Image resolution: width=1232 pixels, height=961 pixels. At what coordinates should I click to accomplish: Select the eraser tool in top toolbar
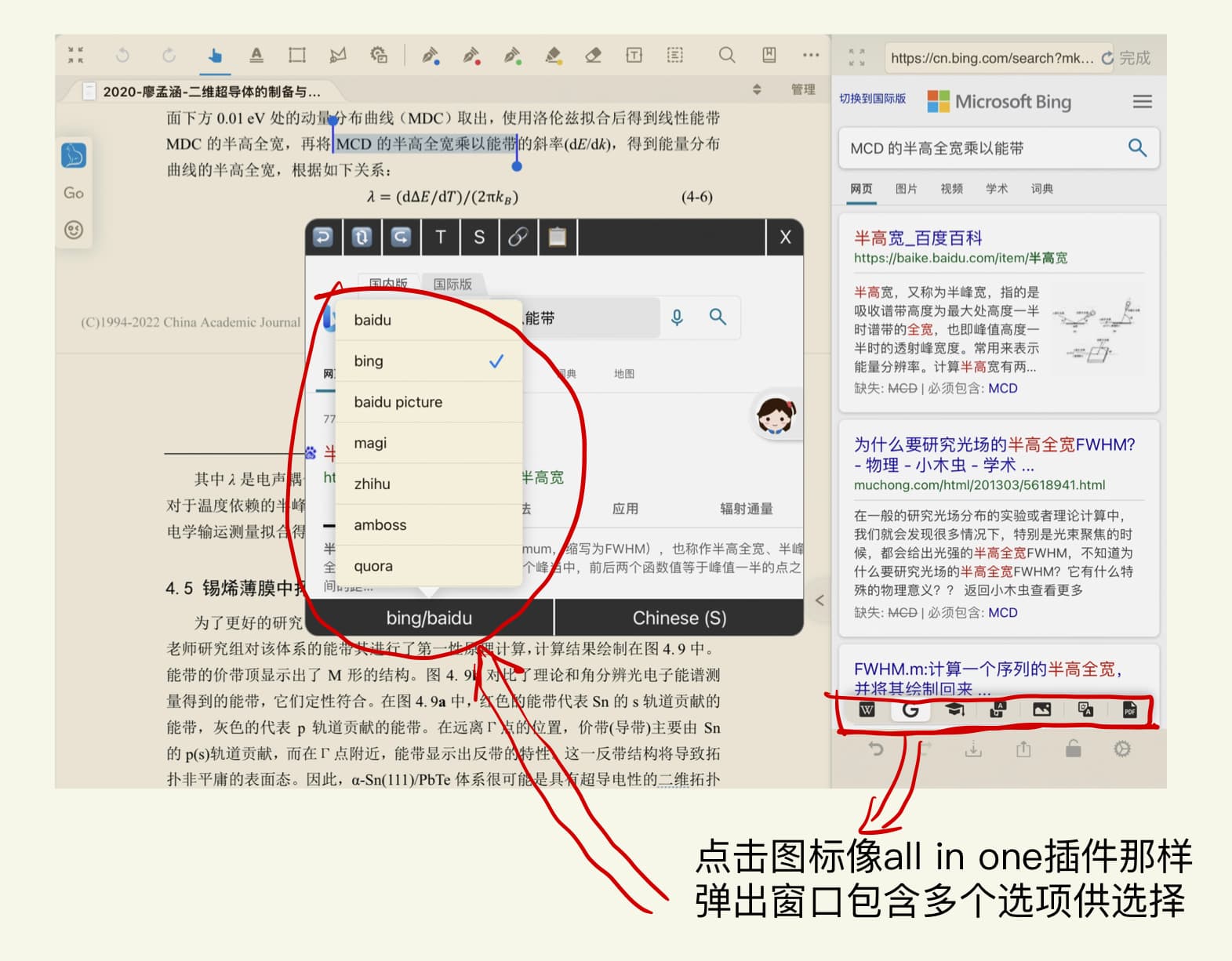coord(594,55)
